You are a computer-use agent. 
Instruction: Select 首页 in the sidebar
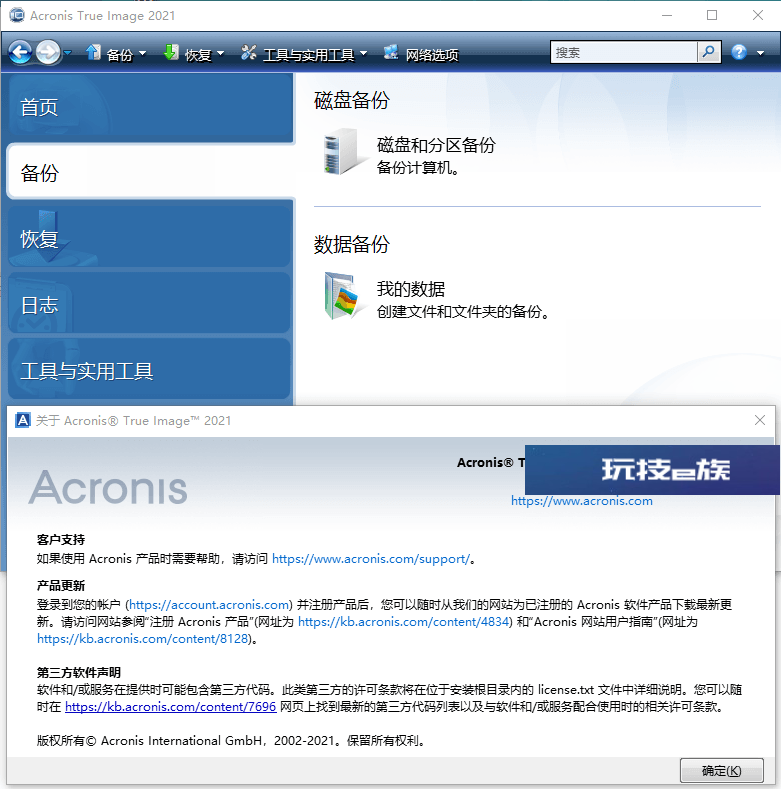(x=150, y=108)
